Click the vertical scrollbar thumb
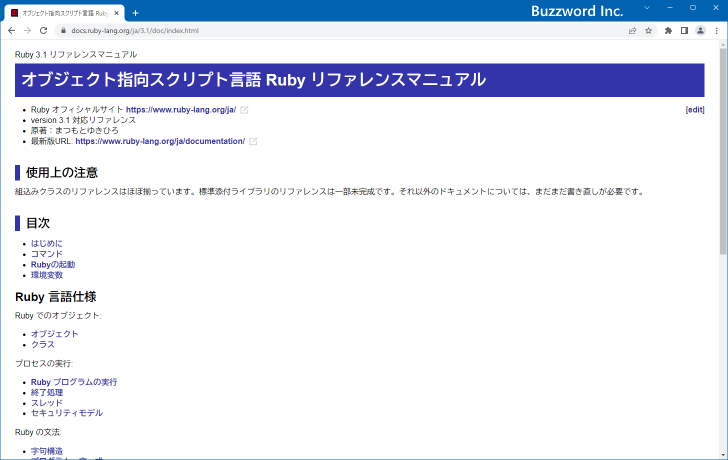Image resolution: width=728 pixels, height=460 pixels. click(x=723, y=151)
